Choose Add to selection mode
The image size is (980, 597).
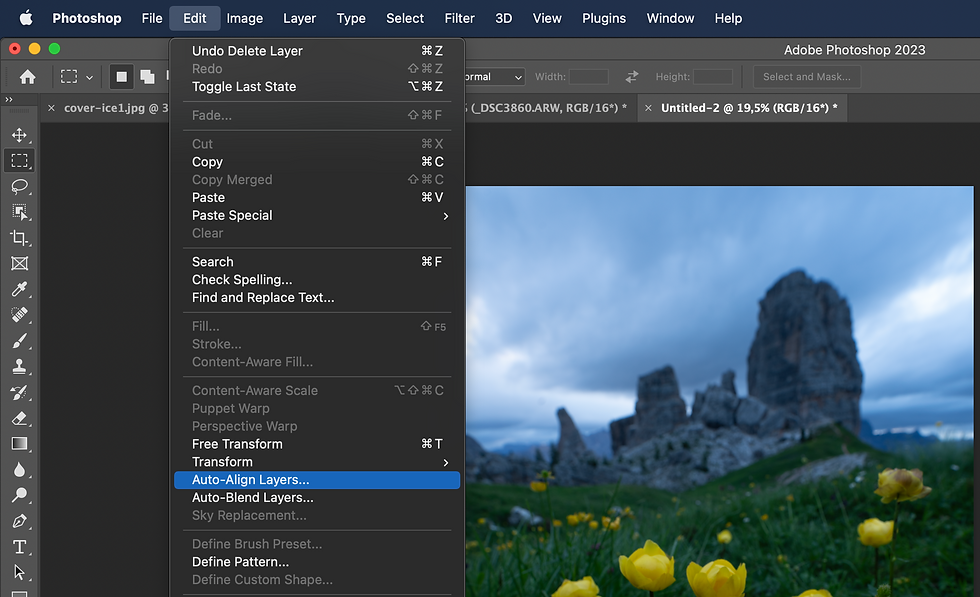pos(148,77)
